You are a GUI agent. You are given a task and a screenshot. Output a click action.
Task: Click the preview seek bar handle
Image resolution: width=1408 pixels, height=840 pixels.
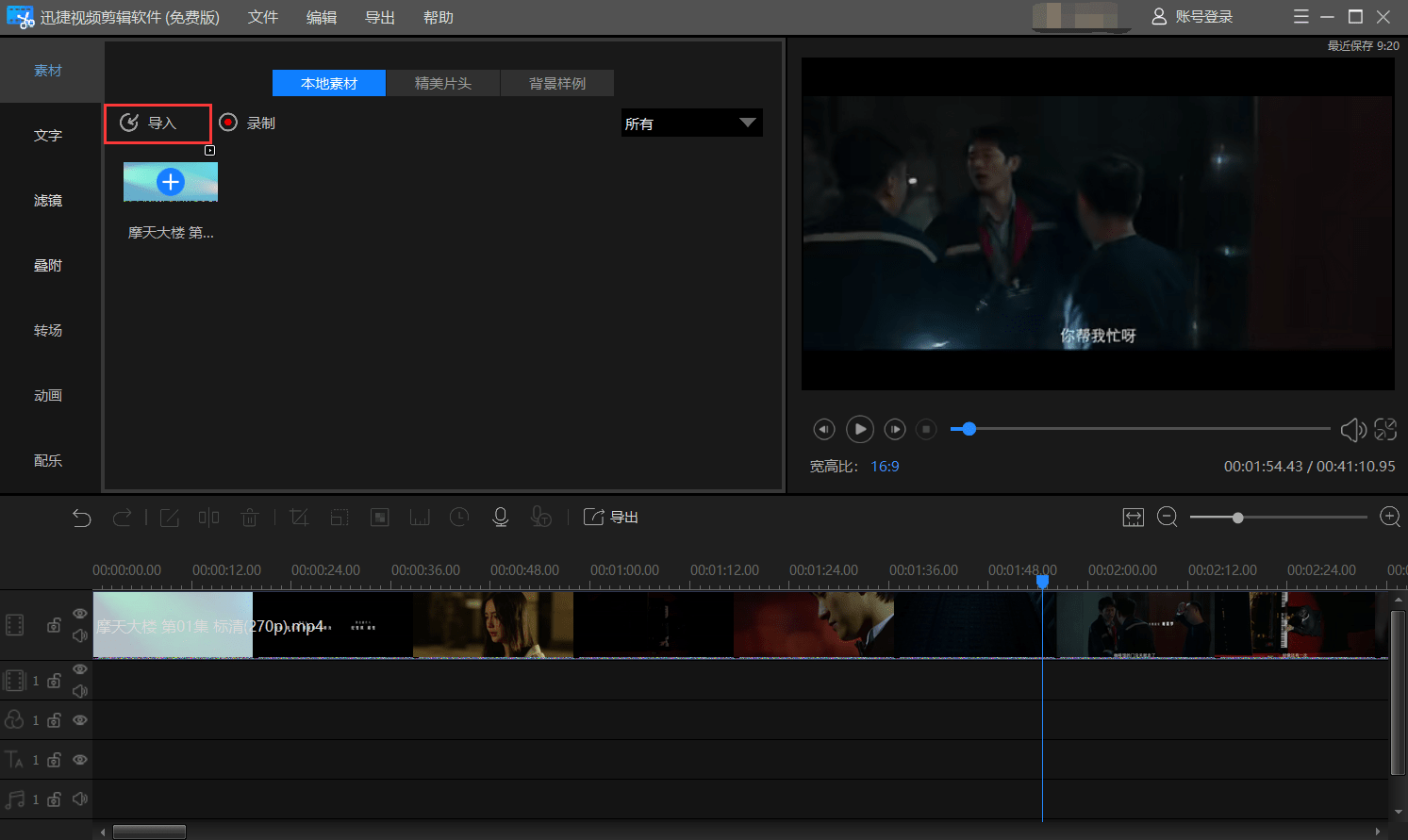point(969,429)
